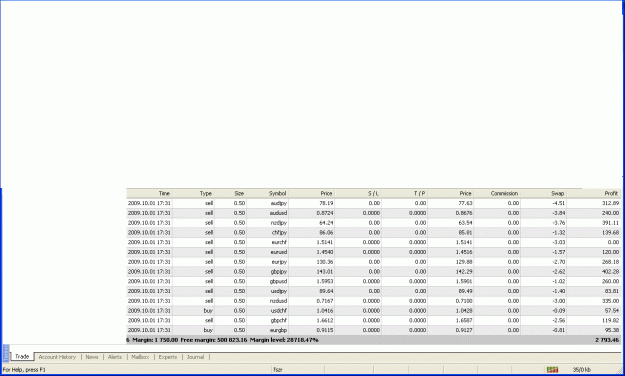Click the 143.01 open price cell
The height and width of the screenshot is (376, 625).
pyautogui.click(x=325, y=272)
